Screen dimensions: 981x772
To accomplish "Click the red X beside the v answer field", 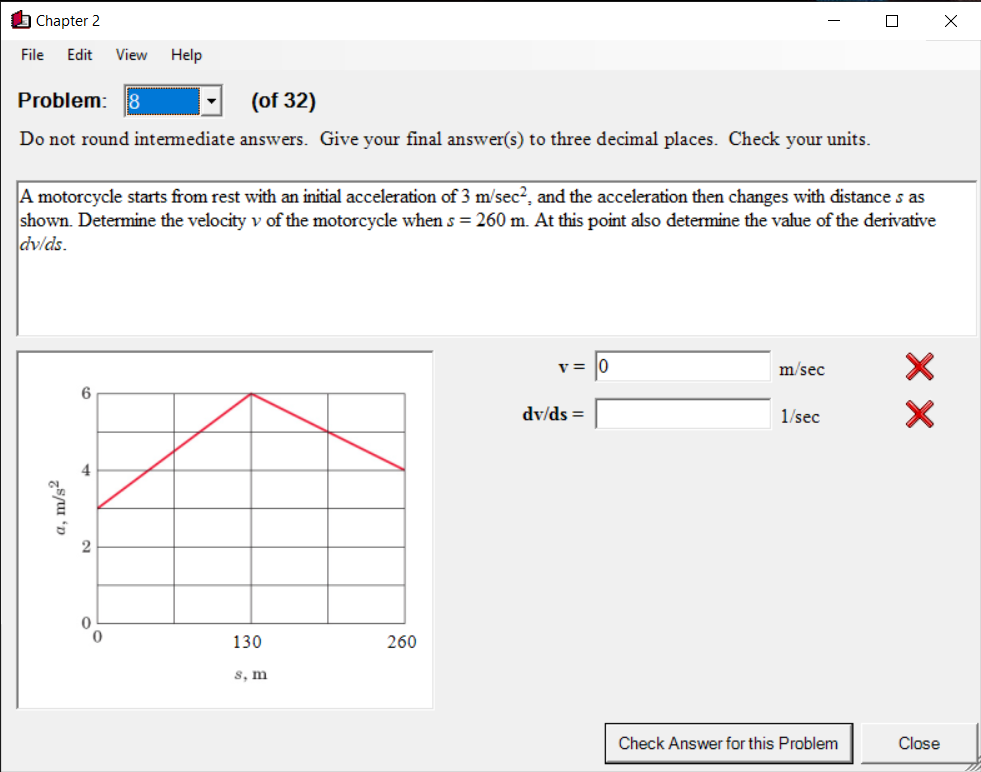I will 918,367.
